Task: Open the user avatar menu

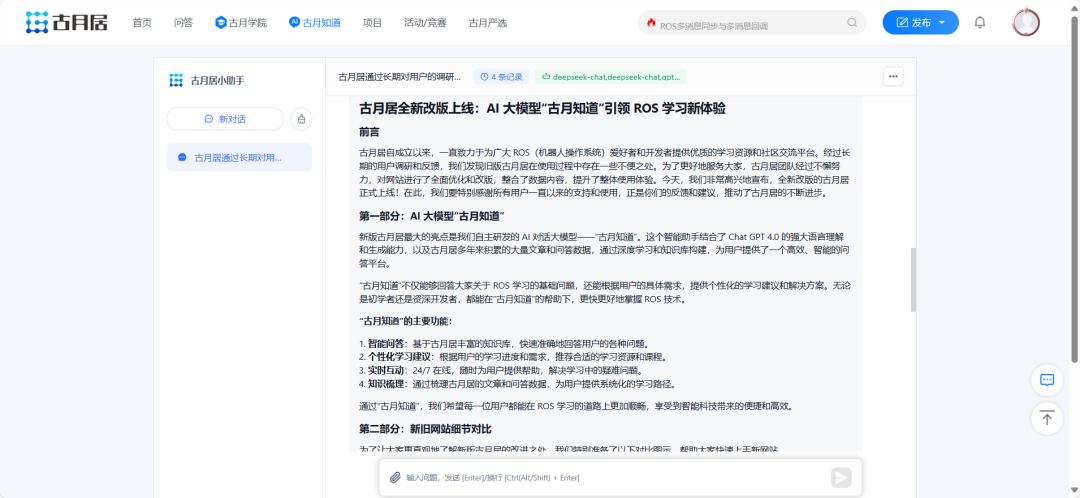Action: (1026, 22)
